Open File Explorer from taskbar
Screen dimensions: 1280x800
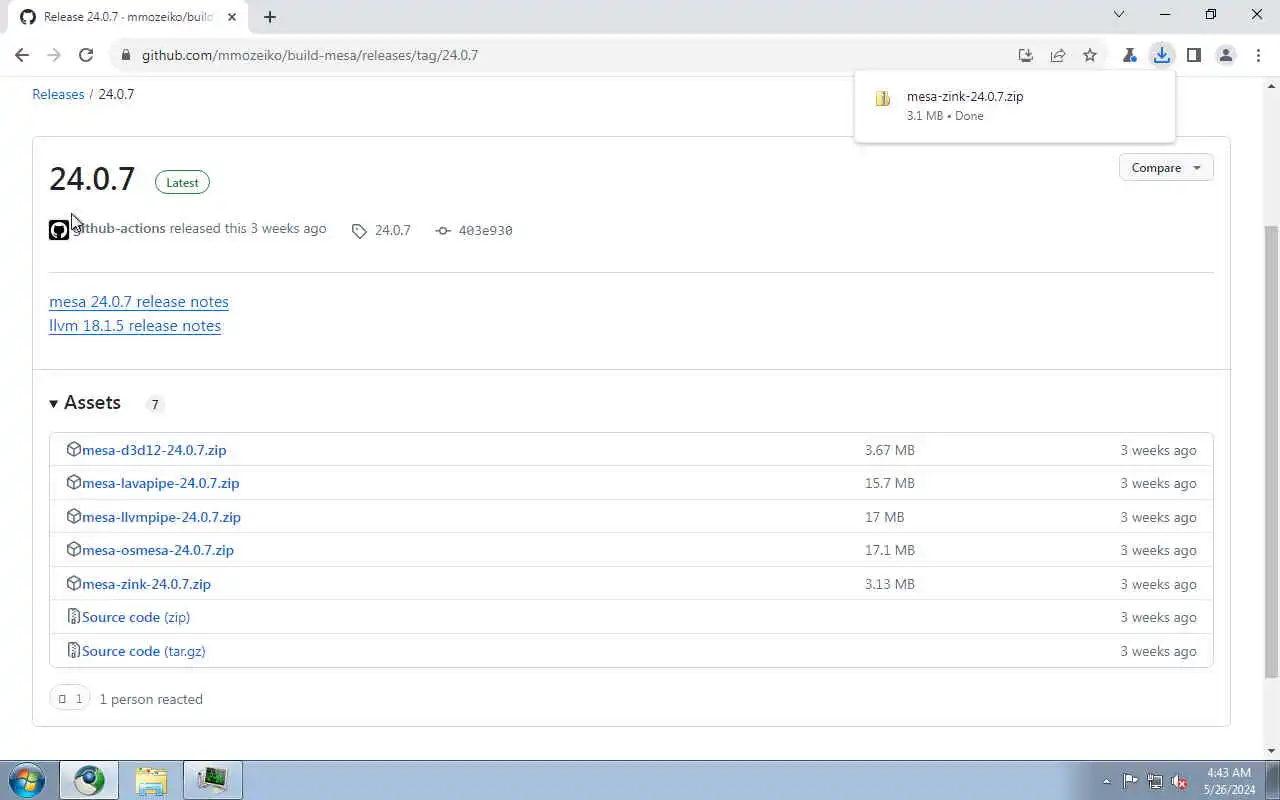click(x=151, y=780)
